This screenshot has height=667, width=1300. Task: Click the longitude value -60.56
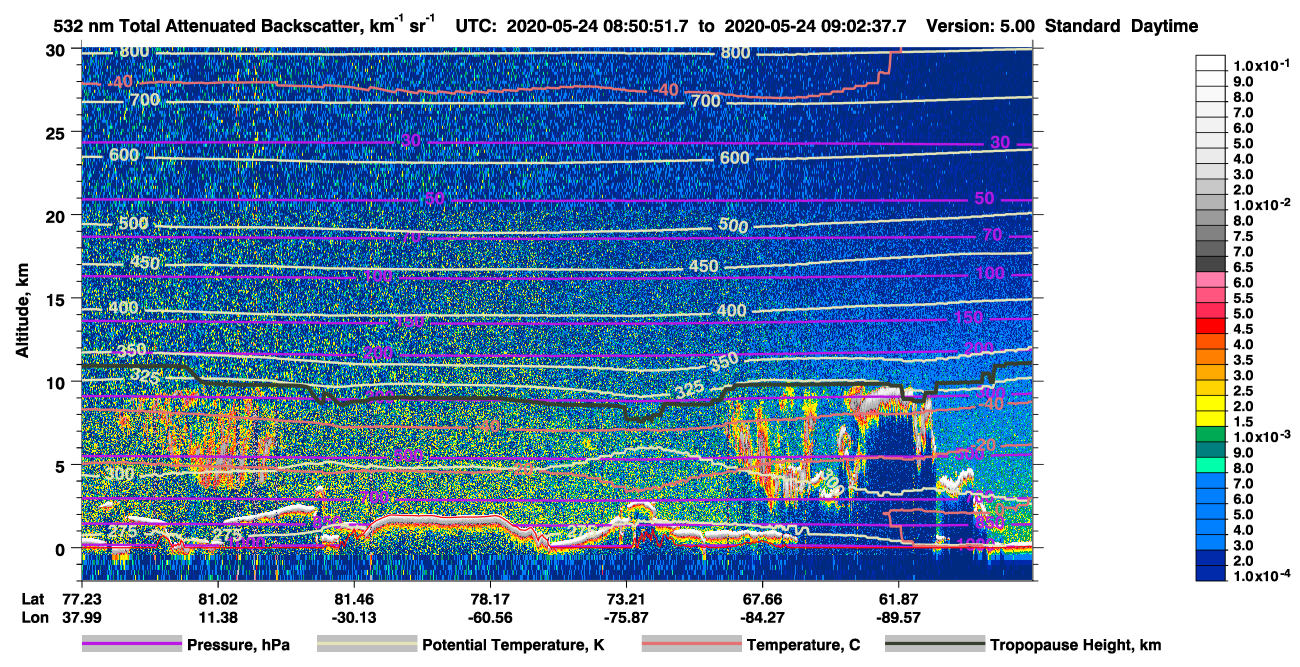point(490,617)
